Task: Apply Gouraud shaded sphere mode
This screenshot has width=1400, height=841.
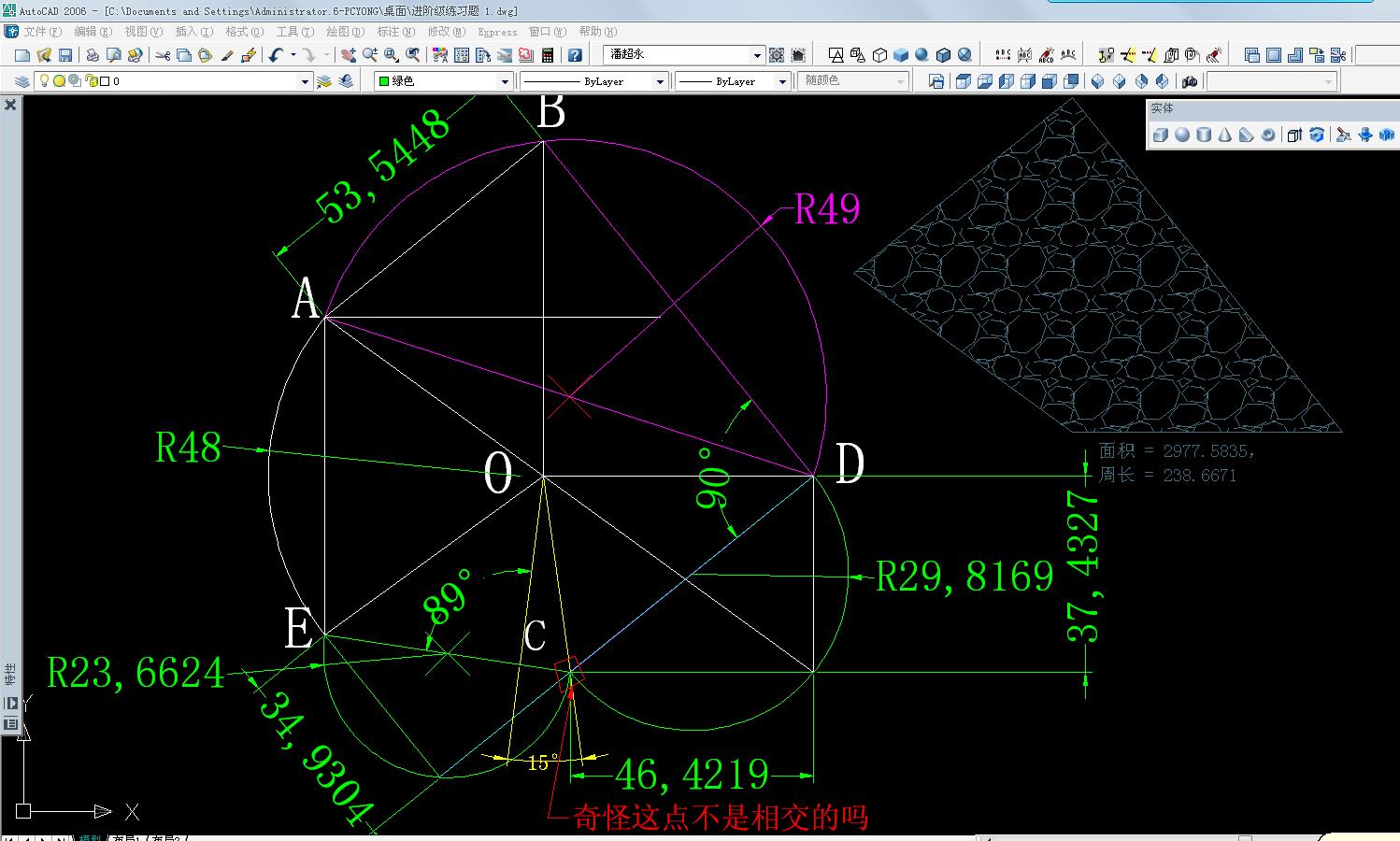Action: click(x=922, y=55)
